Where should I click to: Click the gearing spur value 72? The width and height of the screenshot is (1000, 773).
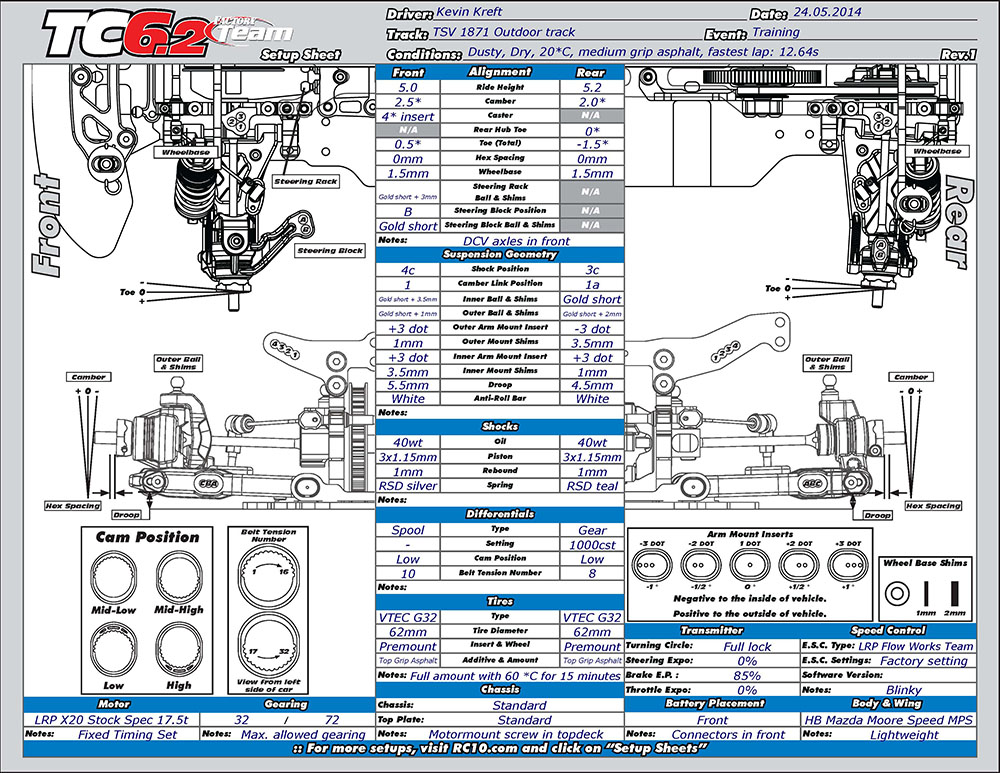click(332, 720)
